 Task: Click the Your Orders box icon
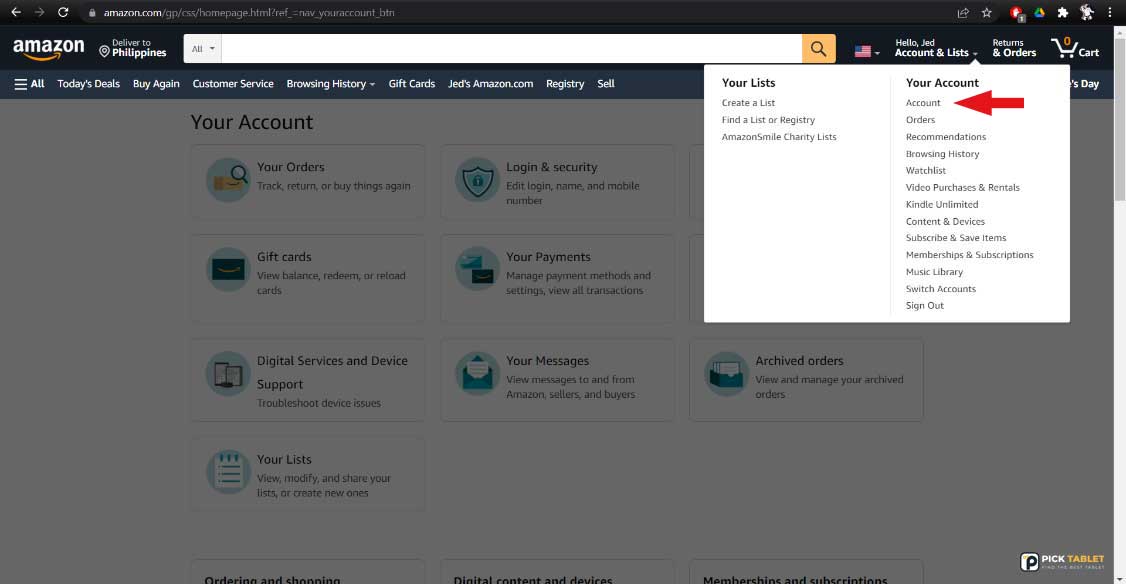click(x=228, y=181)
